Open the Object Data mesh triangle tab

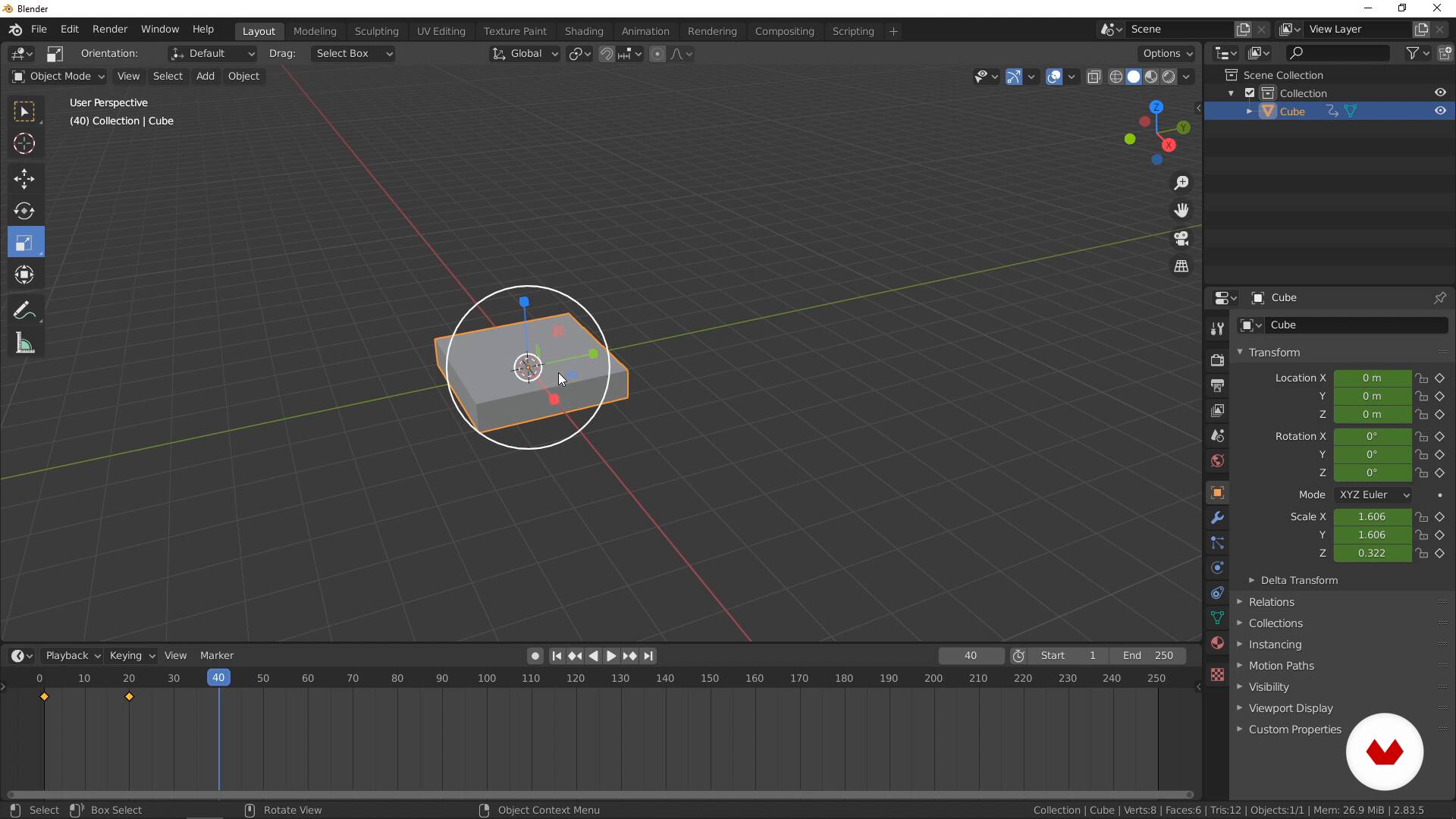click(1217, 618)
